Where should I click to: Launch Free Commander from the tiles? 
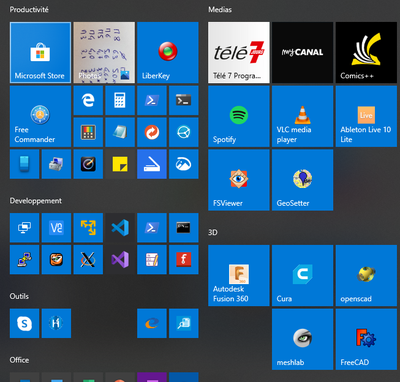click(40, 116)
